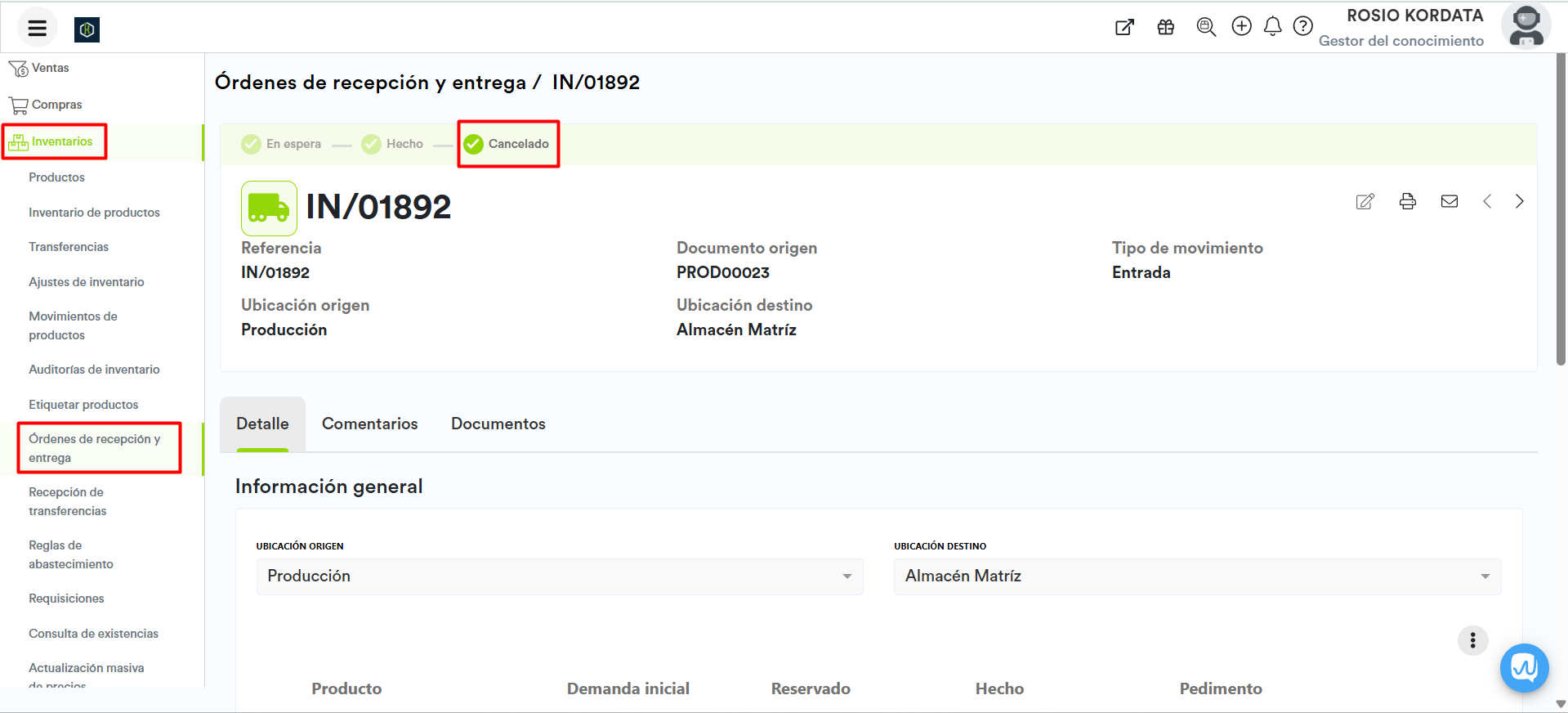Viewport: 1568px width, 713px height.
Task: Open the three-dot options menu
Action: tap(1472, 640)
